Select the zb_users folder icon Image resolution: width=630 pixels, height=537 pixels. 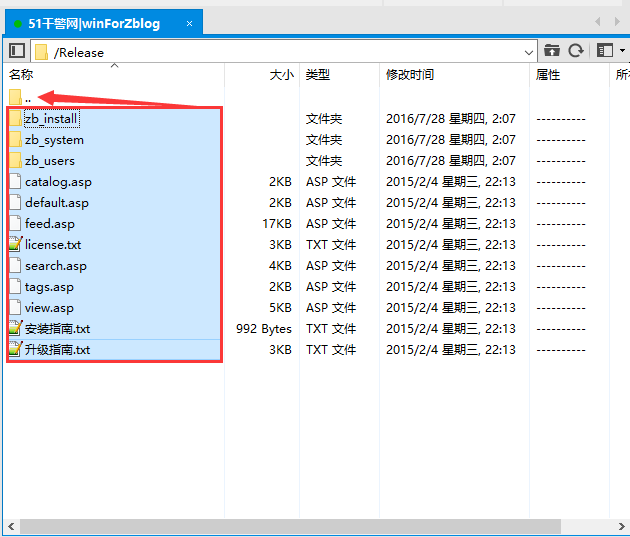(x=15, y=160)
